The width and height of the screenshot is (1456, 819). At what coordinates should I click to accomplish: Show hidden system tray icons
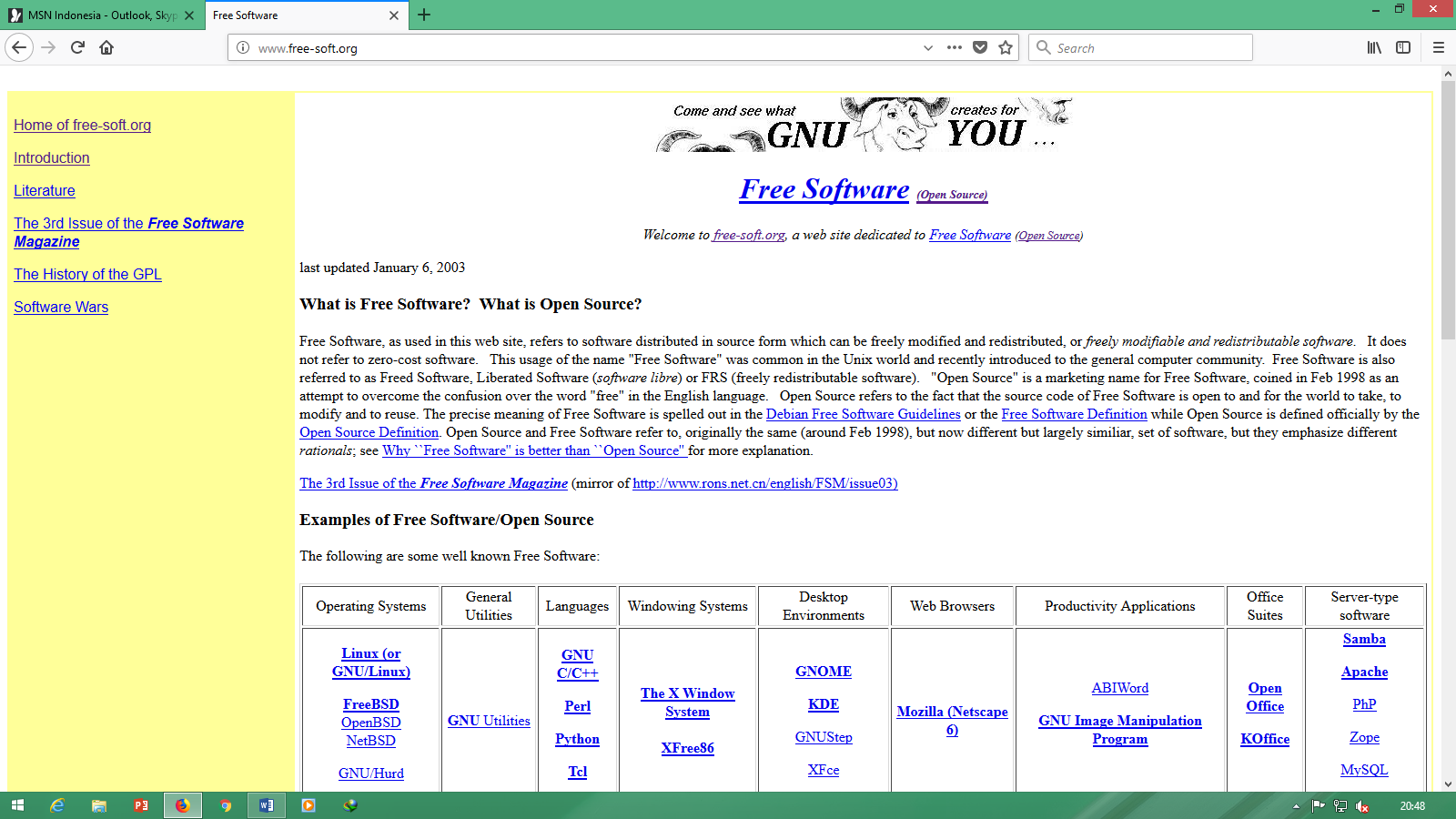click(1296, 805)
